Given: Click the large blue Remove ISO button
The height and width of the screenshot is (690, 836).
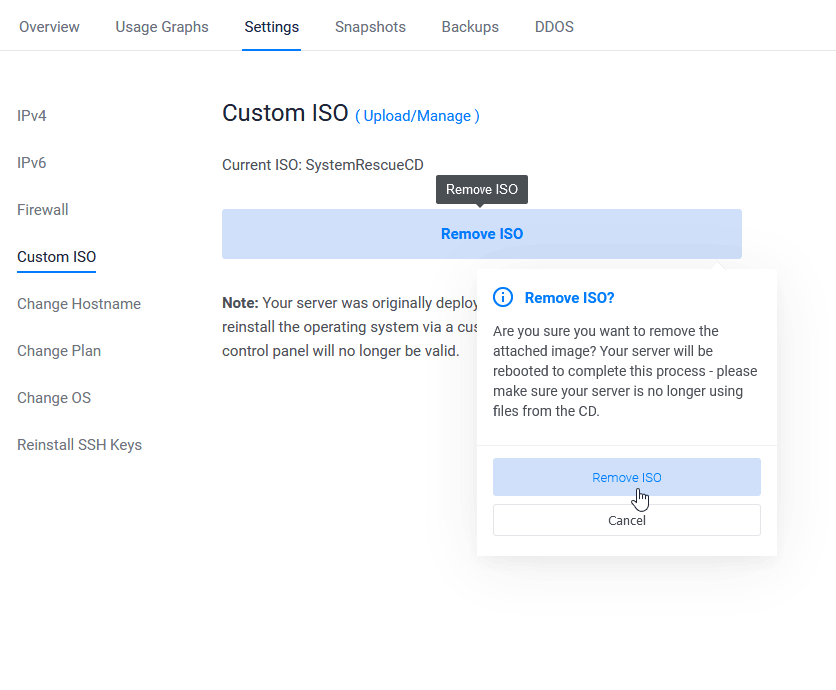Looking at the screenshot, I should point(482,234).
